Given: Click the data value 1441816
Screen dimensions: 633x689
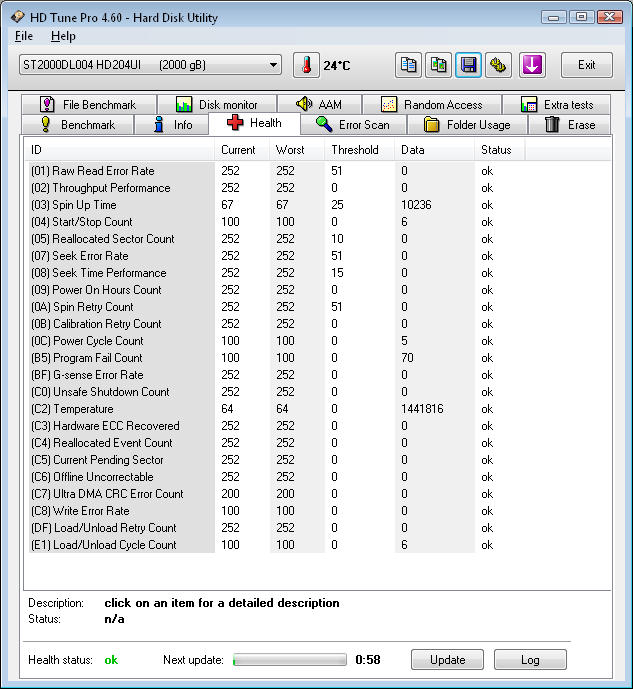Looking at the screenshot, I should (422, 409).
